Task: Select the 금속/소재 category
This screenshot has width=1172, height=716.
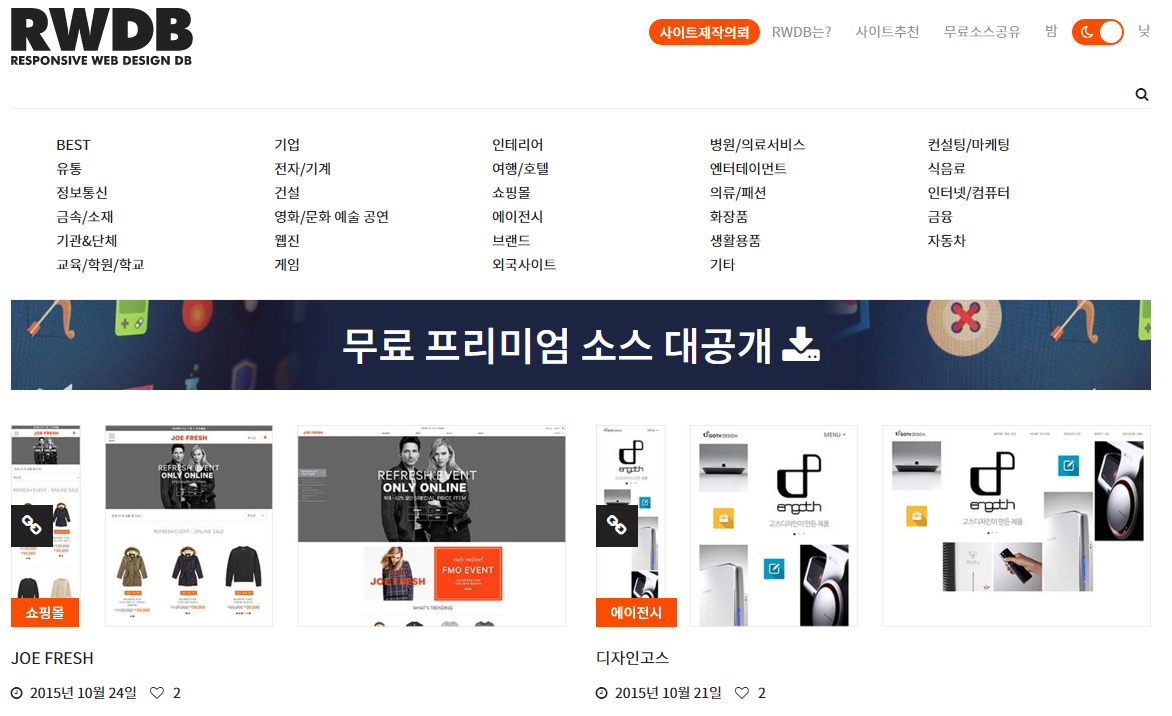Action: point(85,217)
